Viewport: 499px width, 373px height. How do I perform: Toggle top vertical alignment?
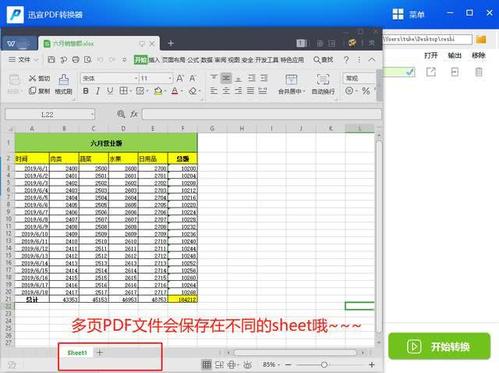tap(214, 78)
